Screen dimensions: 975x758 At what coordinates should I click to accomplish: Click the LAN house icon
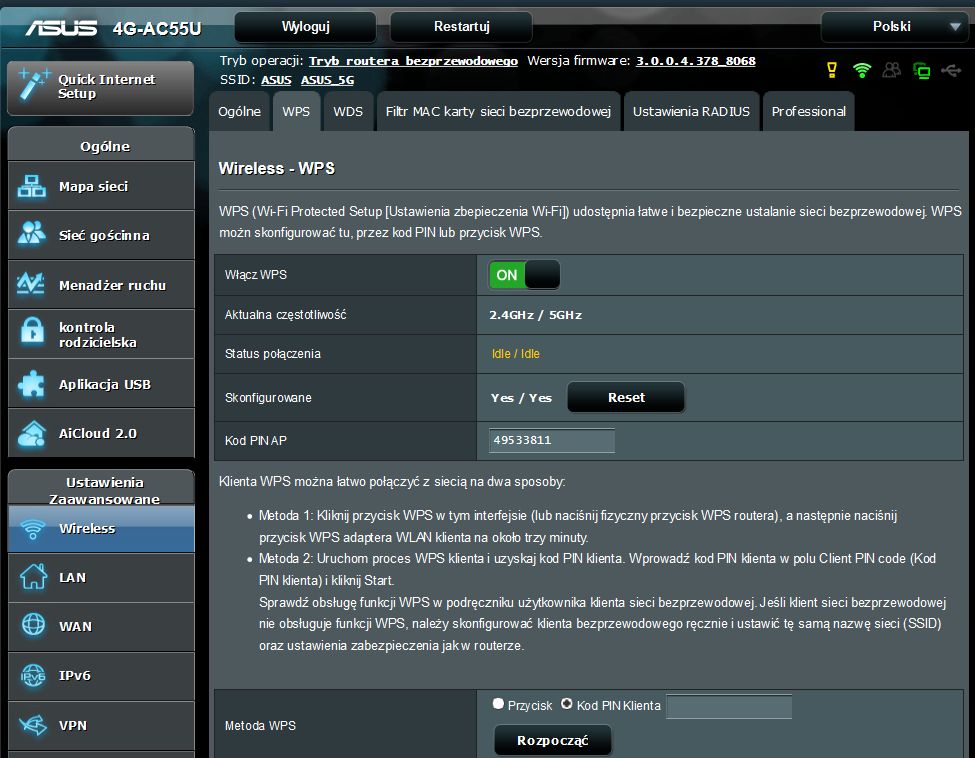coord(33,576)
